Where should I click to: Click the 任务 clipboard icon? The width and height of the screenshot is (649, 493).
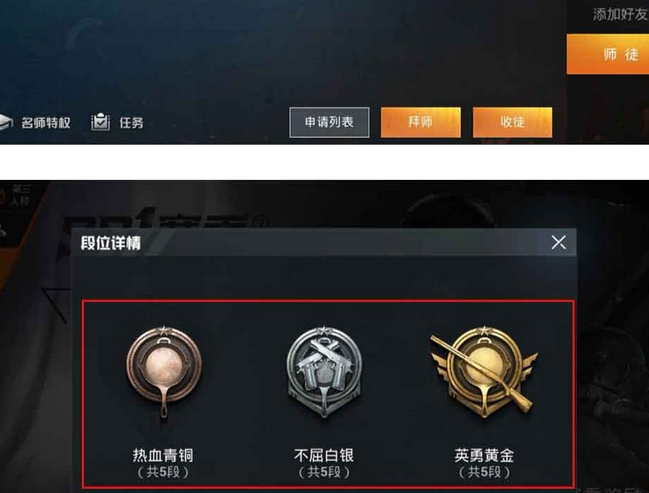point(100,122)
